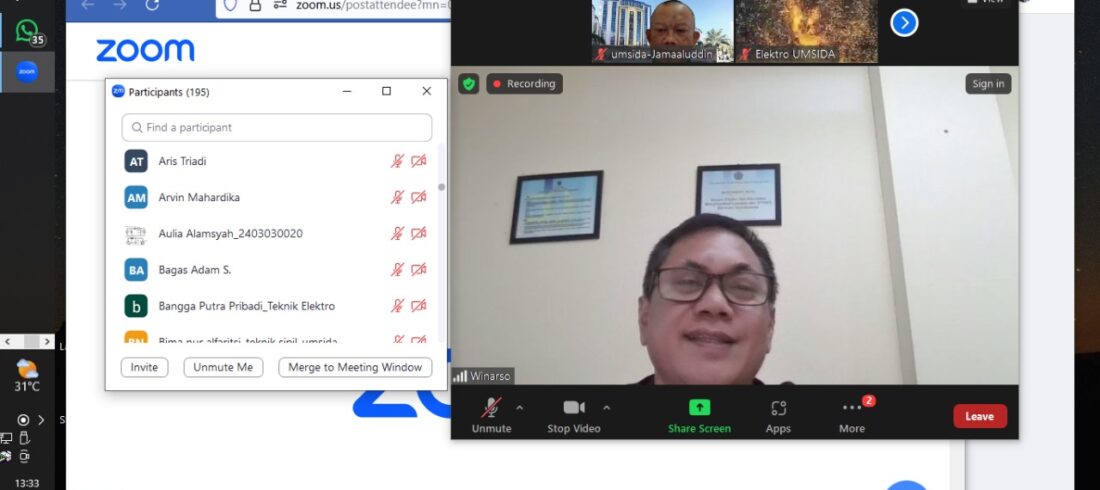Expand video options next to Stop Video
This screenshot has width=1100, height=490.
click(607, 407)
